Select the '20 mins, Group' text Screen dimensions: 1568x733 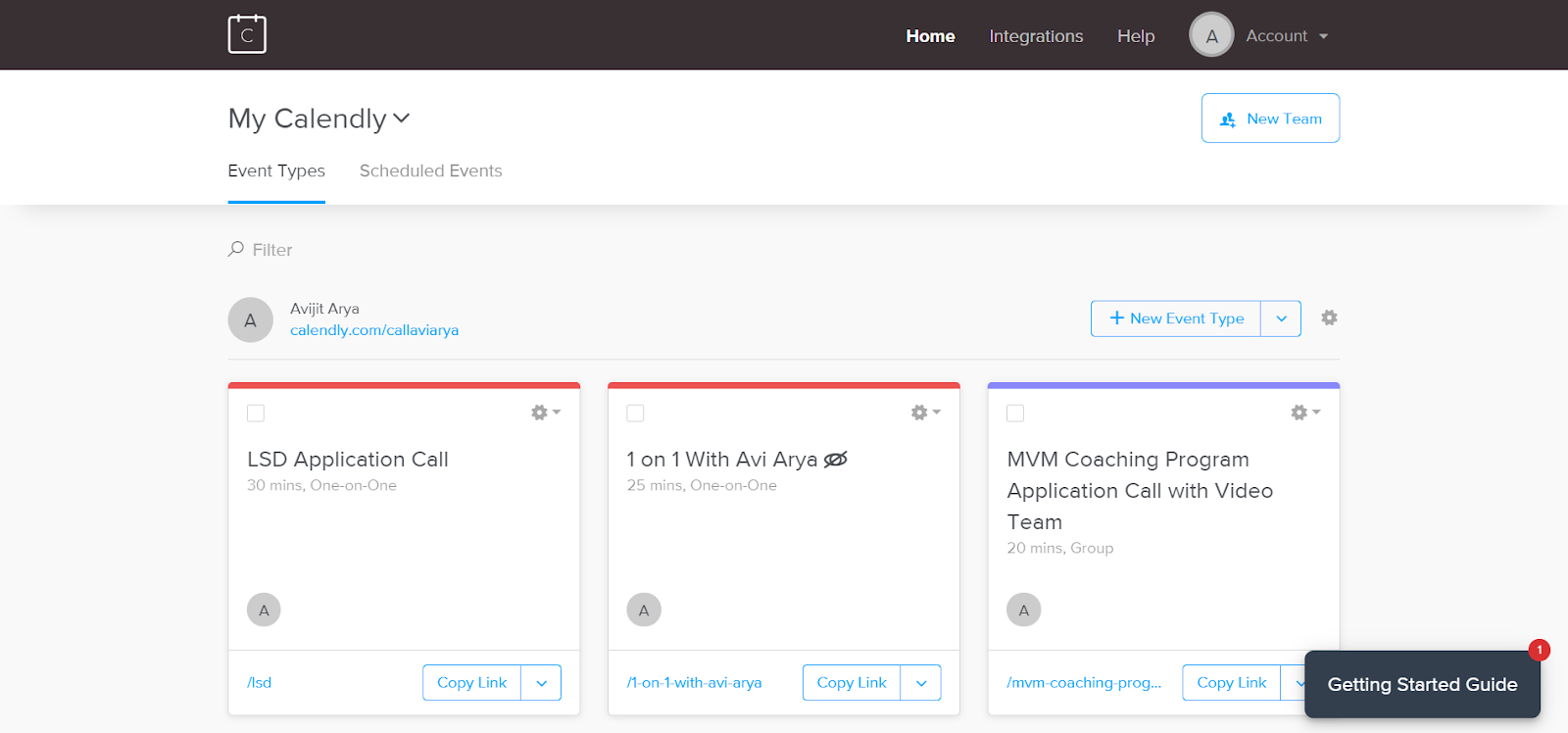tap(1060, 548)
